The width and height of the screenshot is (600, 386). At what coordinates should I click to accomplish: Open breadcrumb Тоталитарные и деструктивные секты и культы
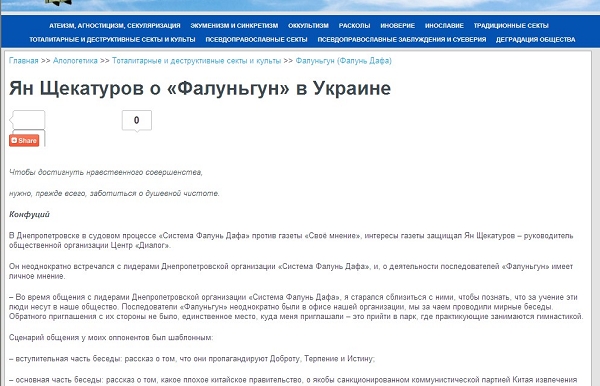point(196,60)
